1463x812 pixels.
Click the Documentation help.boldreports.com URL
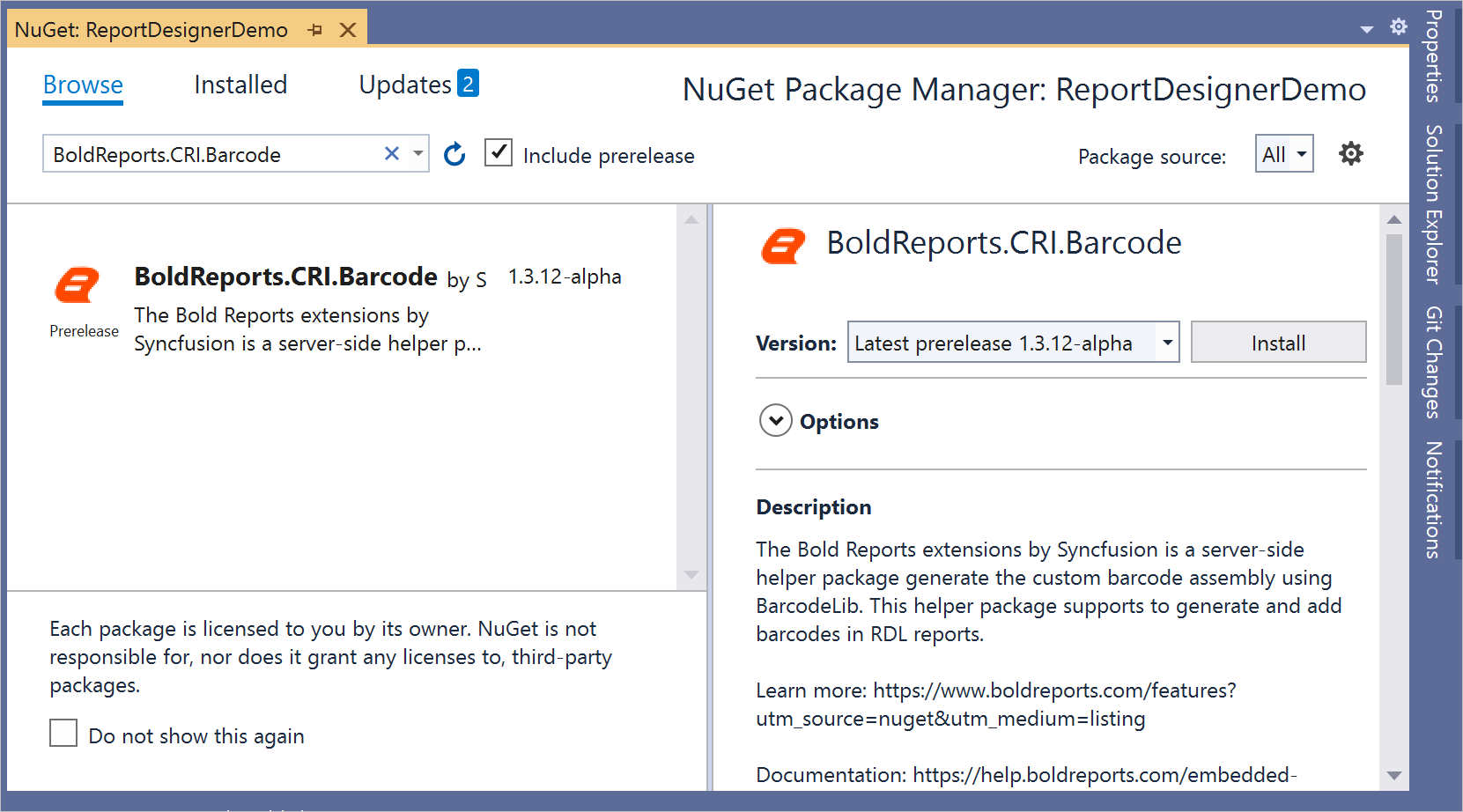[1105, 775]
